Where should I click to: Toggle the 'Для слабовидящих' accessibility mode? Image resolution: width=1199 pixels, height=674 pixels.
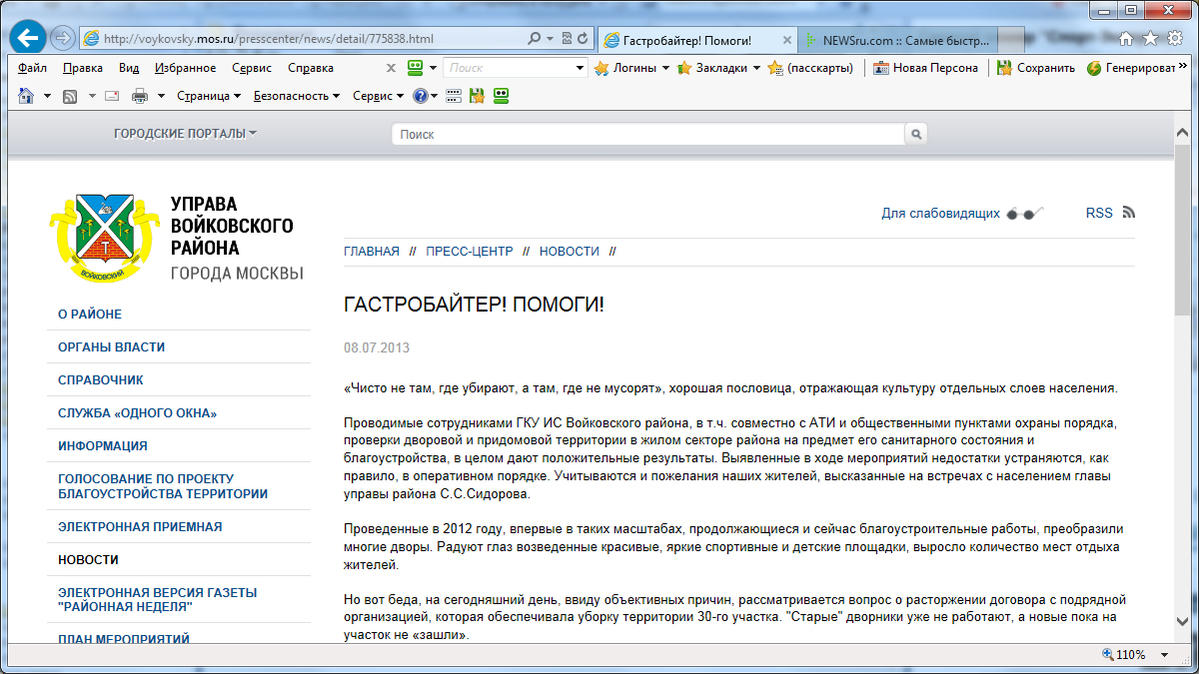pos(940,213)
